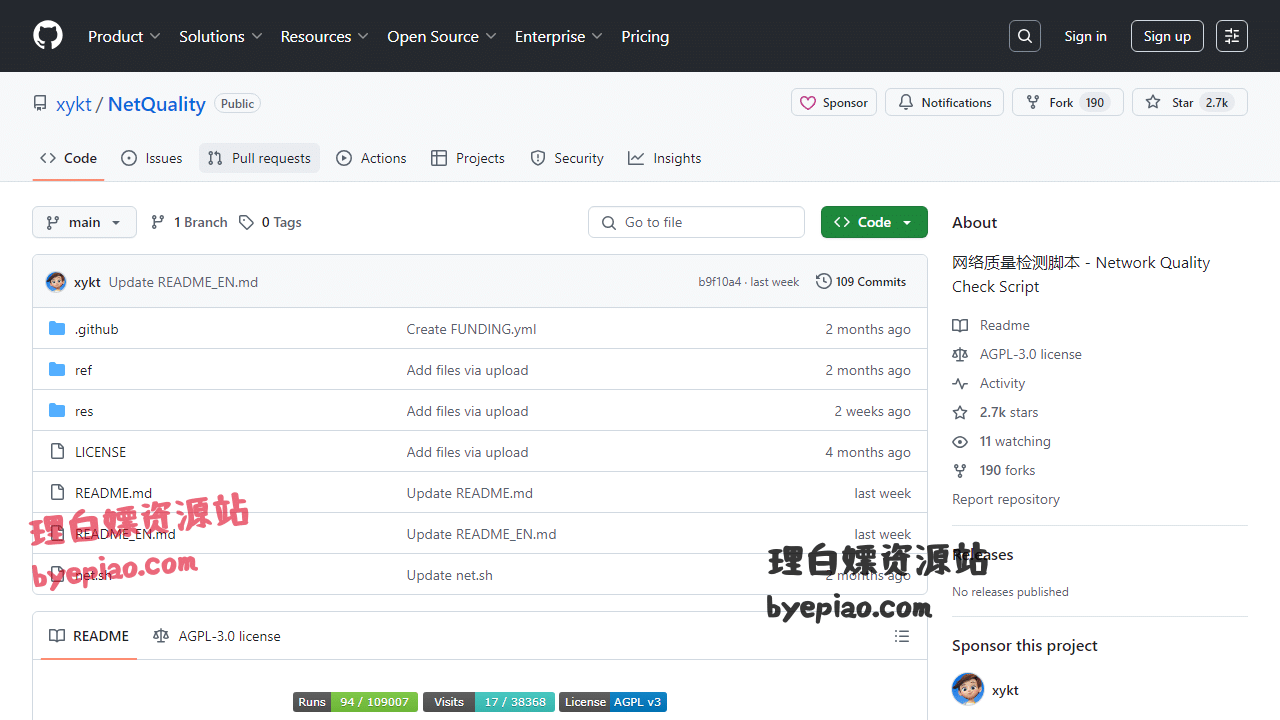Switch to the Insights tab
Screen dimensions: 1280x720
(x=665, y=158)
